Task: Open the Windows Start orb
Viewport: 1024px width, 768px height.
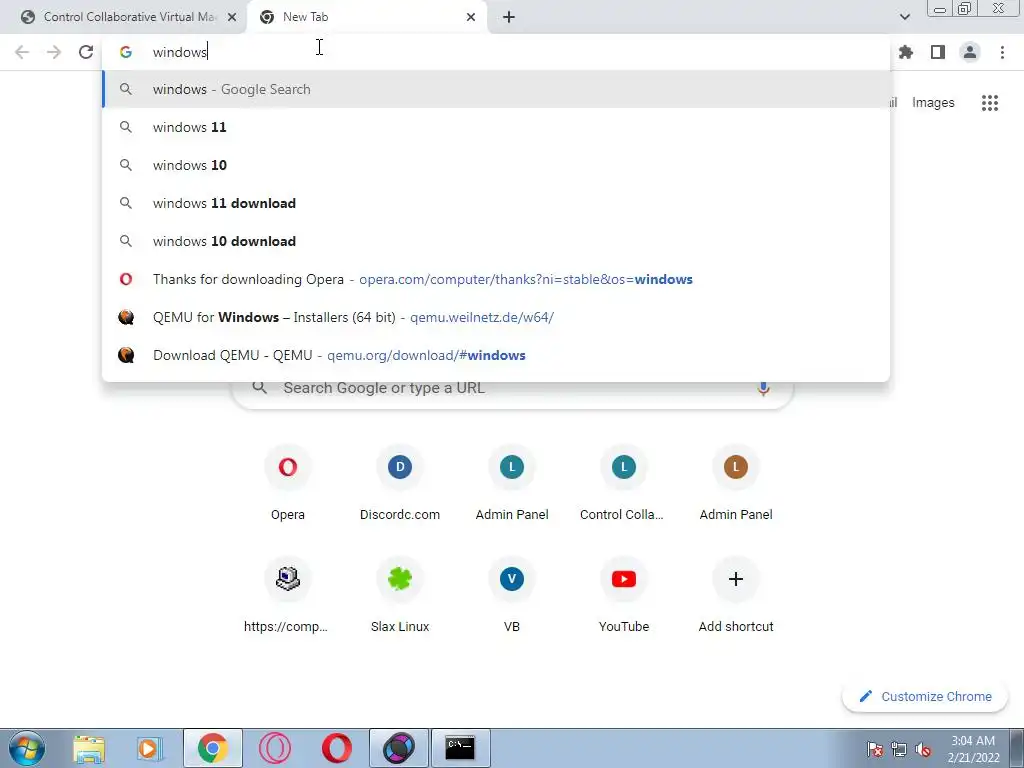Action: 27,748
